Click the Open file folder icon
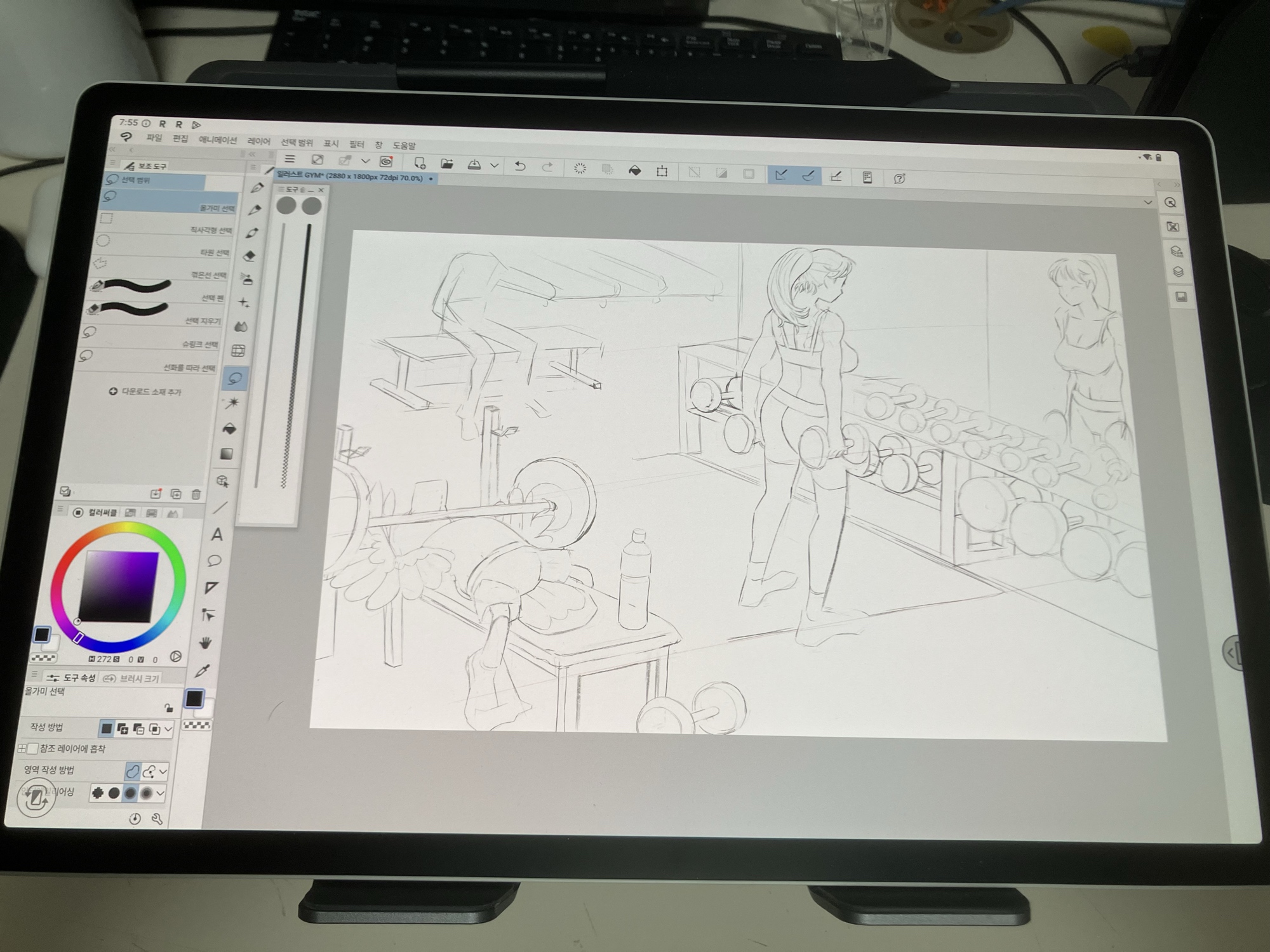1270x952 pixels. [446, 164]
